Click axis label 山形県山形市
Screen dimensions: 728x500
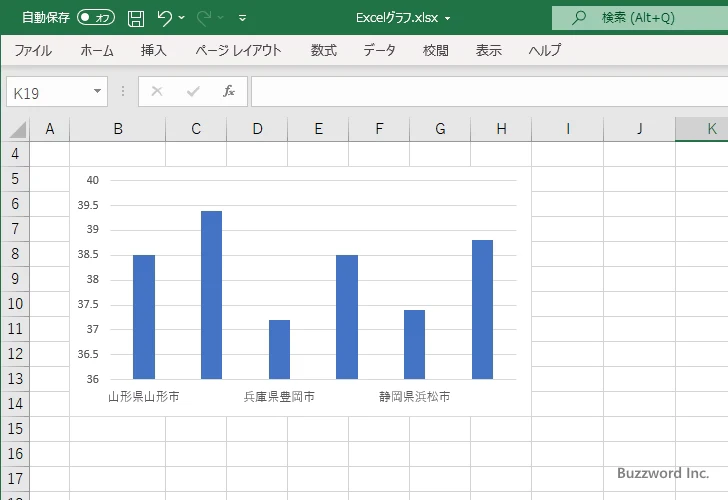coord(144,396)
